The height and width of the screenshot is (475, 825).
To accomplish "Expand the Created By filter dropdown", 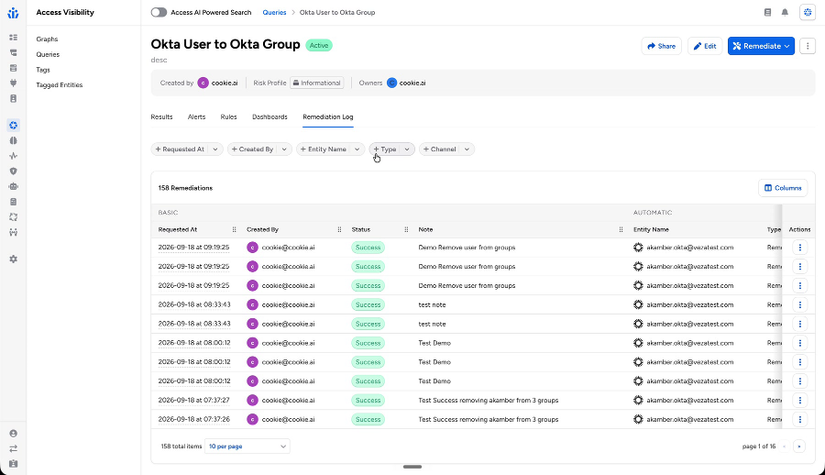I will tap(284, 149).
